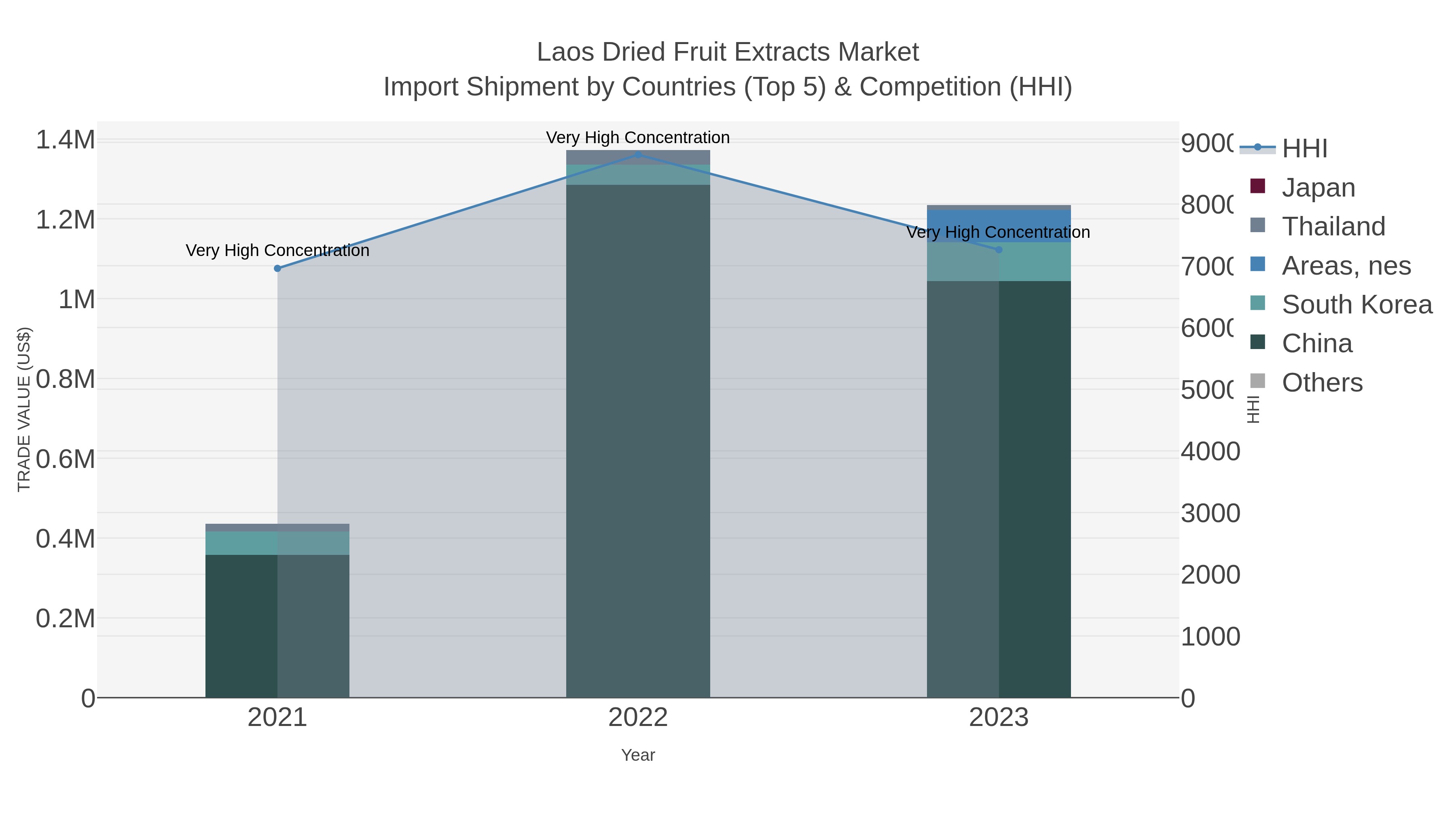The image size is (1456, 819).
Task: Click the TRADE VALUE (US$) axis title
Action: [24, 409]
